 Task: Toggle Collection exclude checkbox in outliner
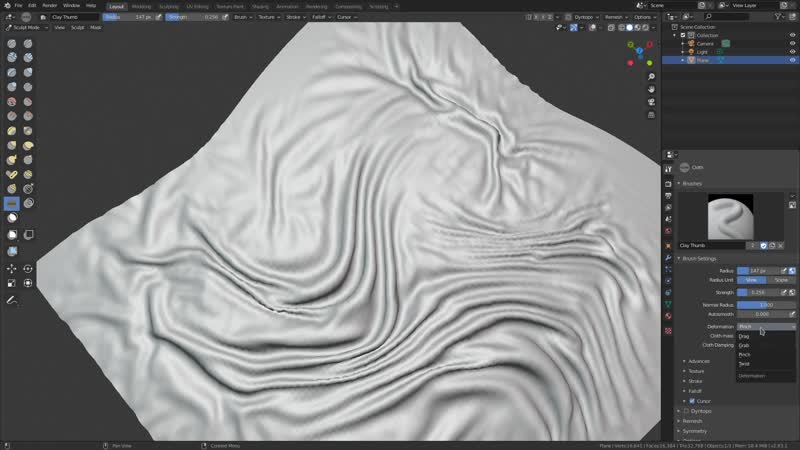point(683,35)
